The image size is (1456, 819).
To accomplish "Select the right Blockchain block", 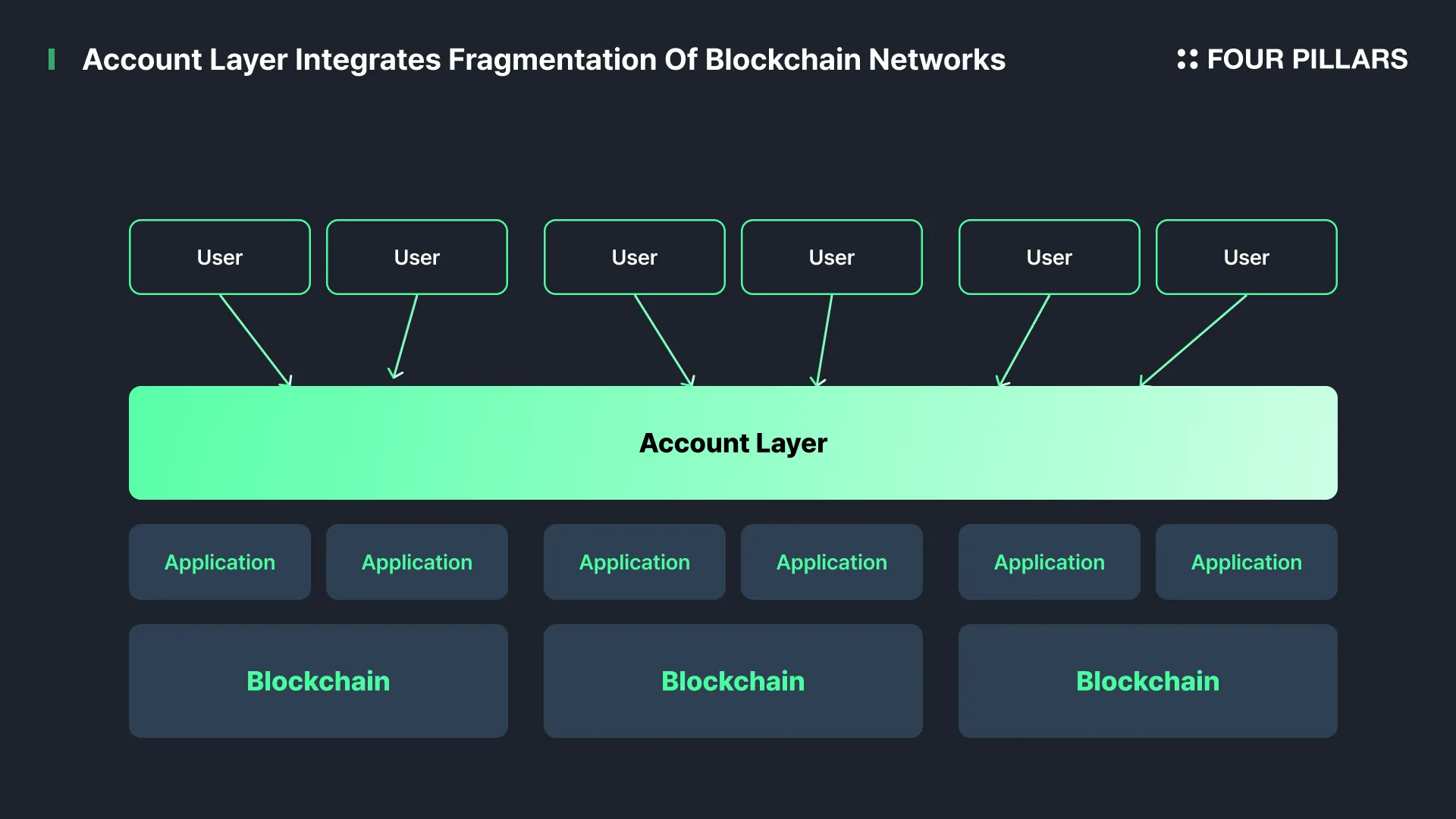I will click(1148, 681).
